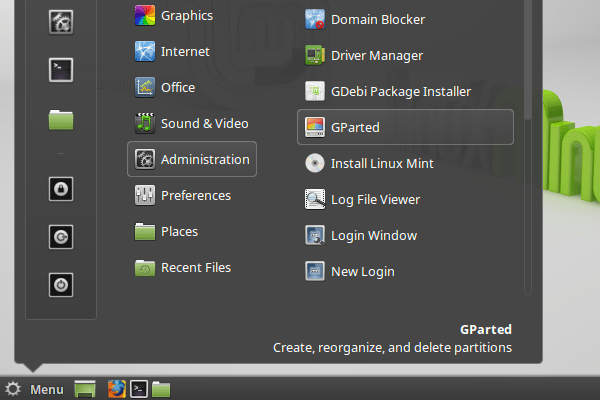Click the Quit power icon
Viewport: 600px width, 400px height.
[61, 285]
